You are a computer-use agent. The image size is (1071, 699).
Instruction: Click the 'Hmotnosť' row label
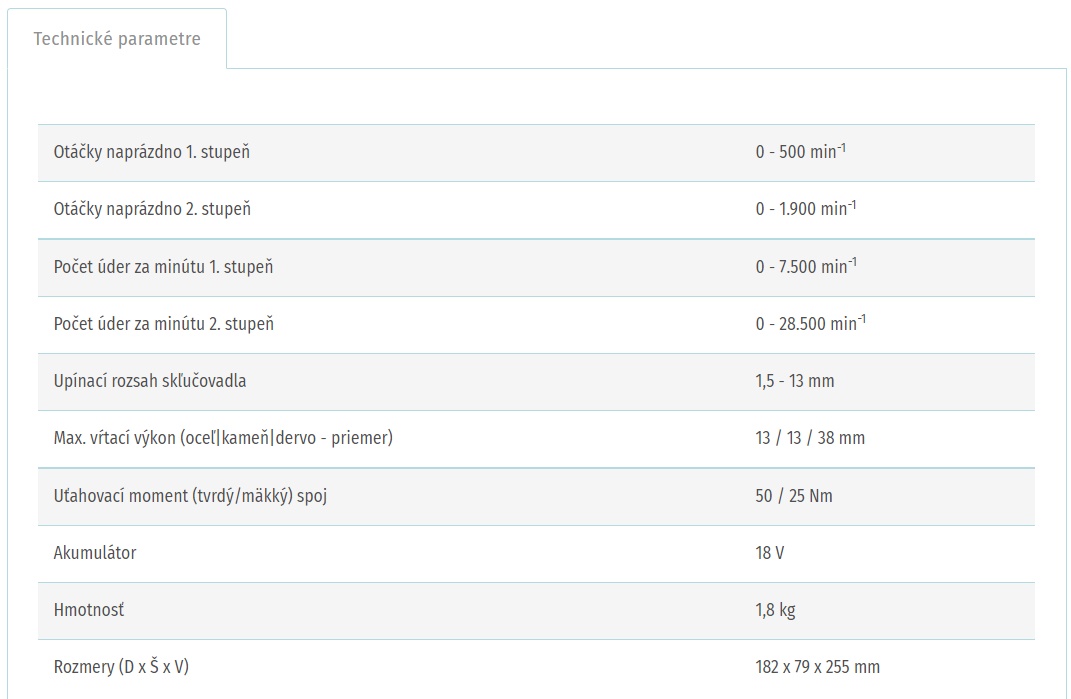pyautogui.click(x=89, y=610)
